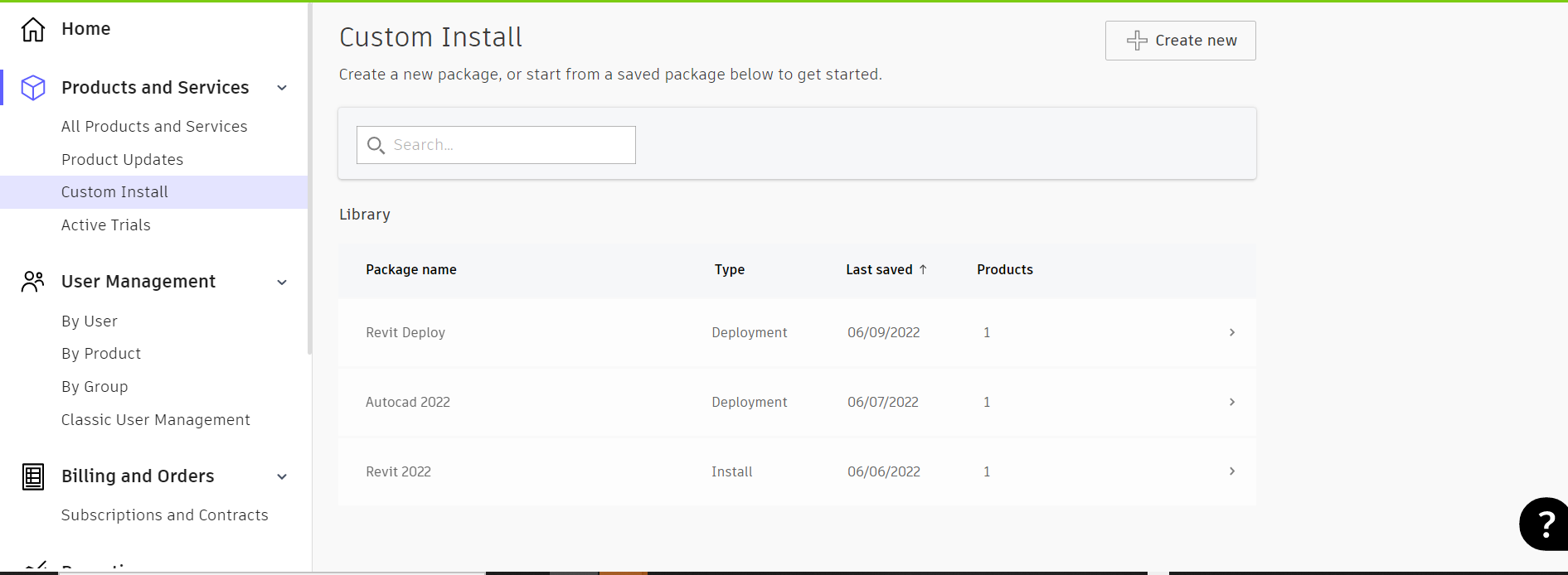The width and height of the screenshot is (1568, 575).
Task: Select By Group under User Management
Action: coord(95,387)
